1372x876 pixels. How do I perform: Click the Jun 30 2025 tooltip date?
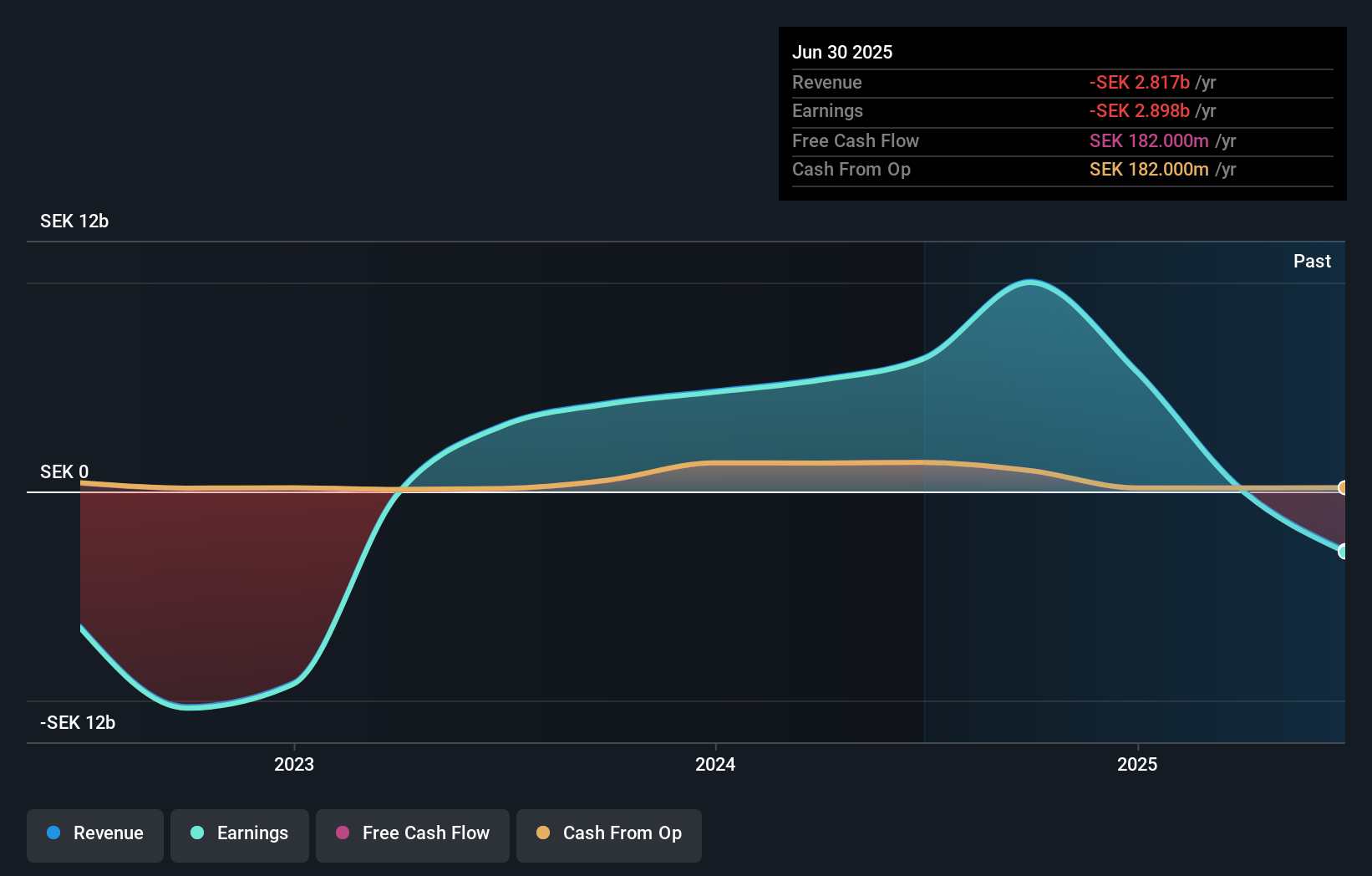pyautogui.click(x=842, y=53)
